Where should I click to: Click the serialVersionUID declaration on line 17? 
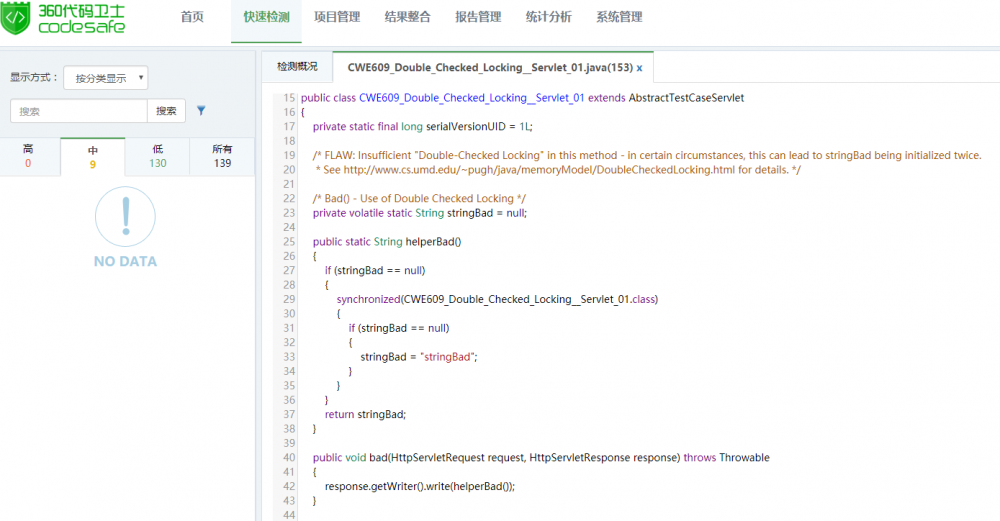tap(422, 126)
